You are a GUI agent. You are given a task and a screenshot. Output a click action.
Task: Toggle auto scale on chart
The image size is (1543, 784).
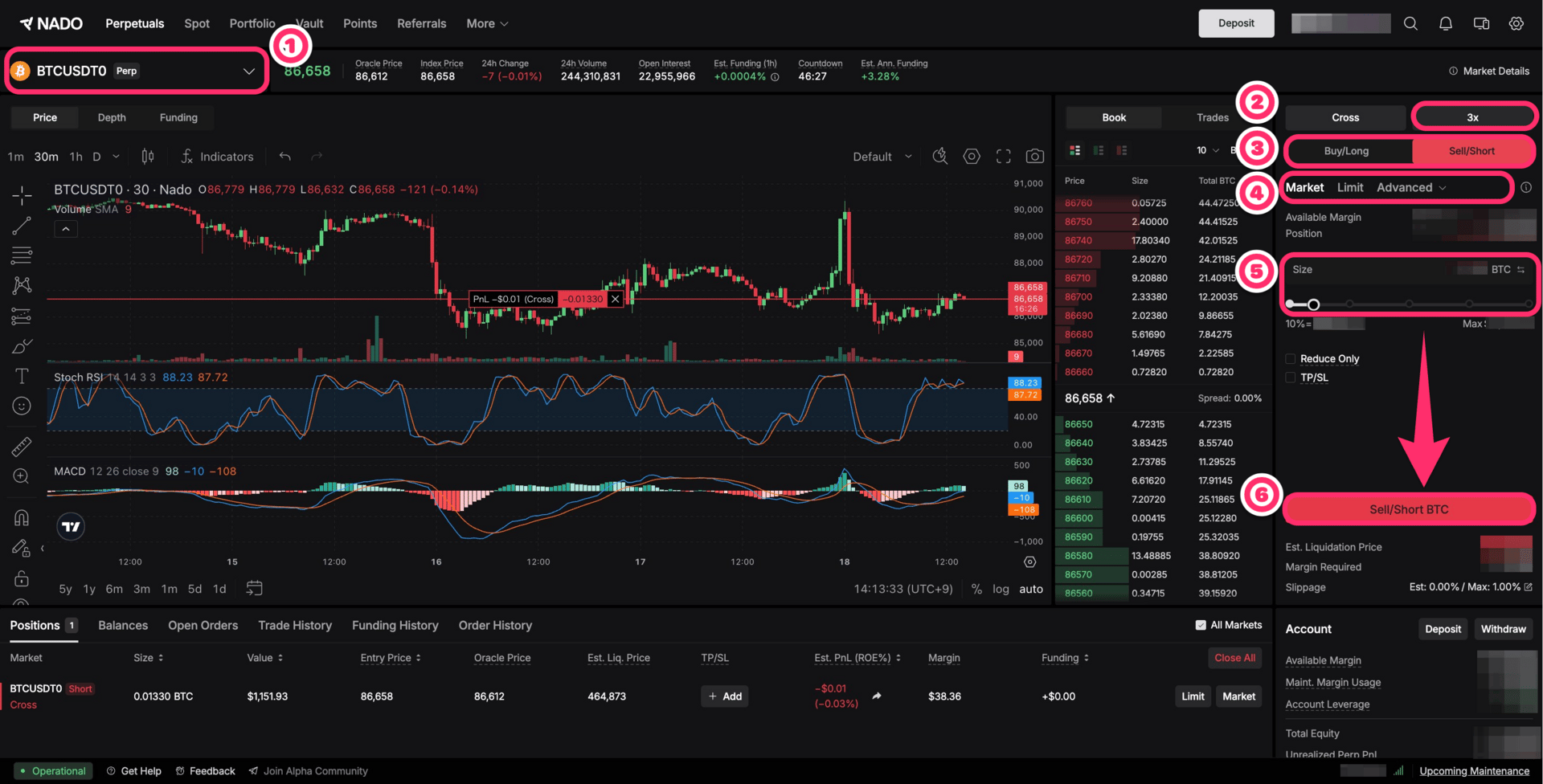(1031, 589)
